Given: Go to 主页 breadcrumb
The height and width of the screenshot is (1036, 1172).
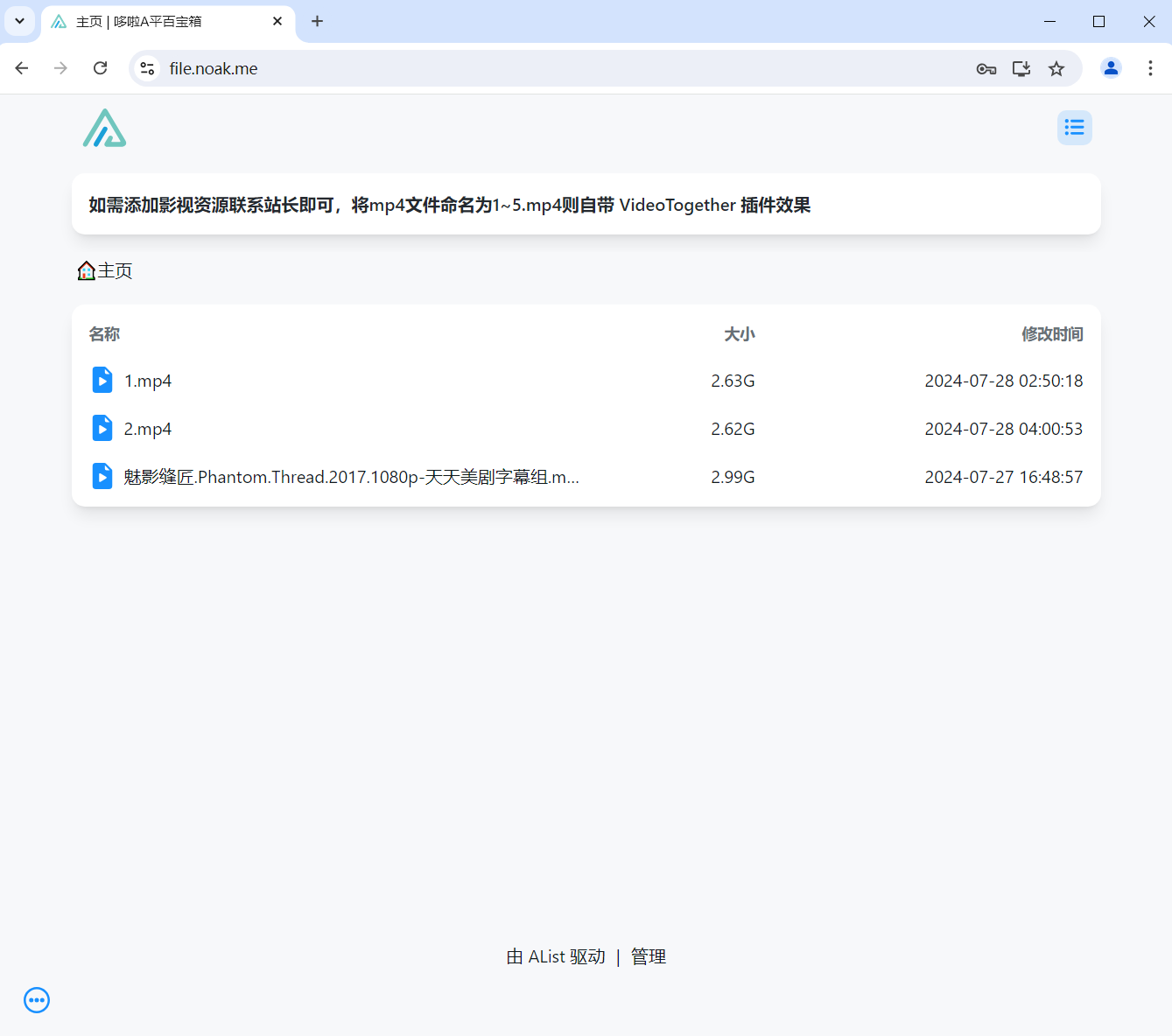Looking at the screenshot, I should point(114,271).
